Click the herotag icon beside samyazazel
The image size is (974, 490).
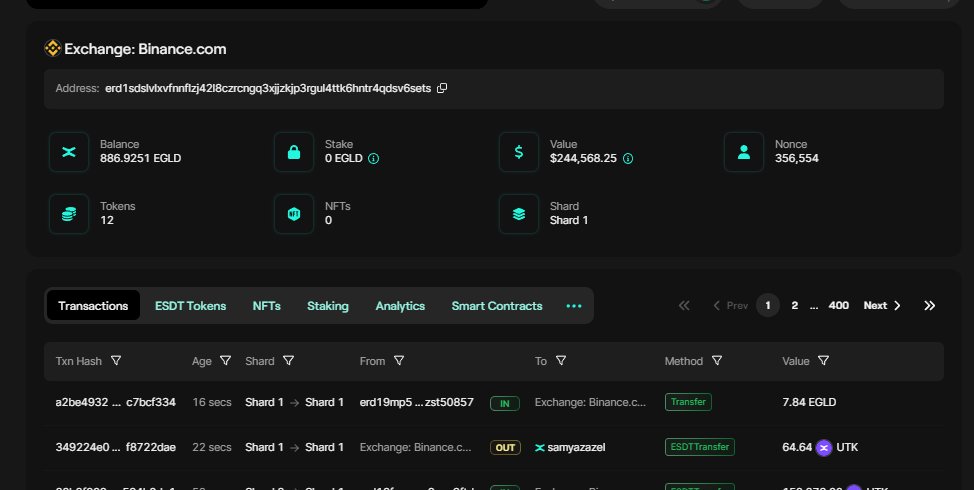coord(540,447)
